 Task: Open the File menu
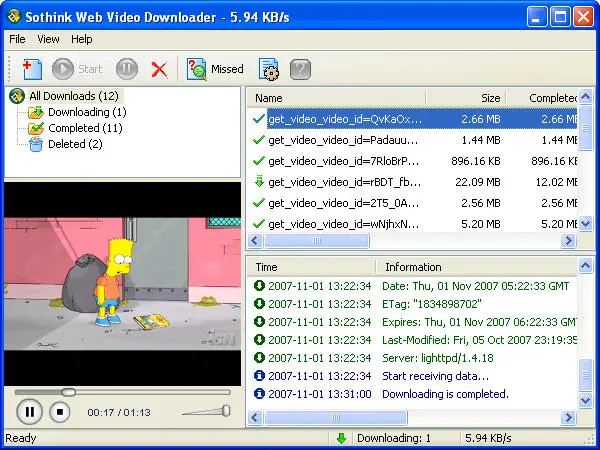17,39
